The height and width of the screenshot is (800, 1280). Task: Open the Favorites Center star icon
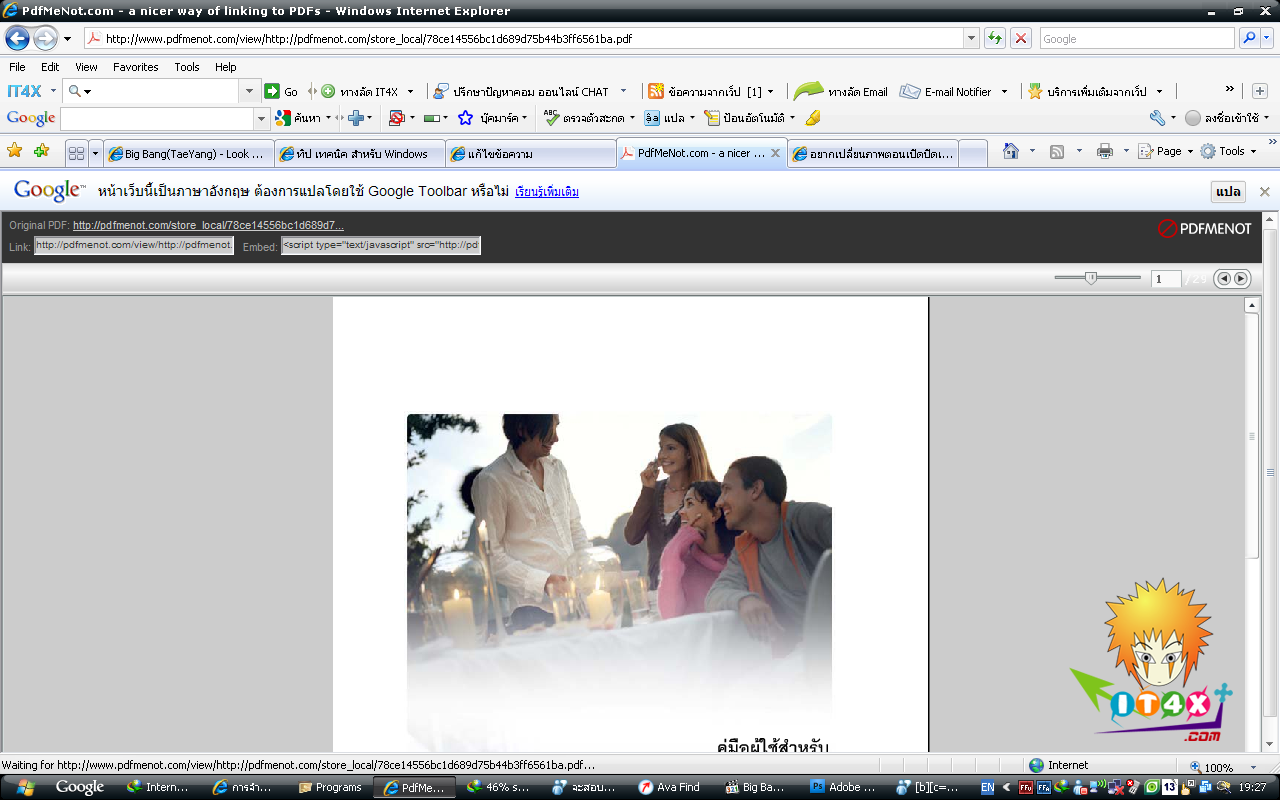pyautogui.click(x=15, y=151)
